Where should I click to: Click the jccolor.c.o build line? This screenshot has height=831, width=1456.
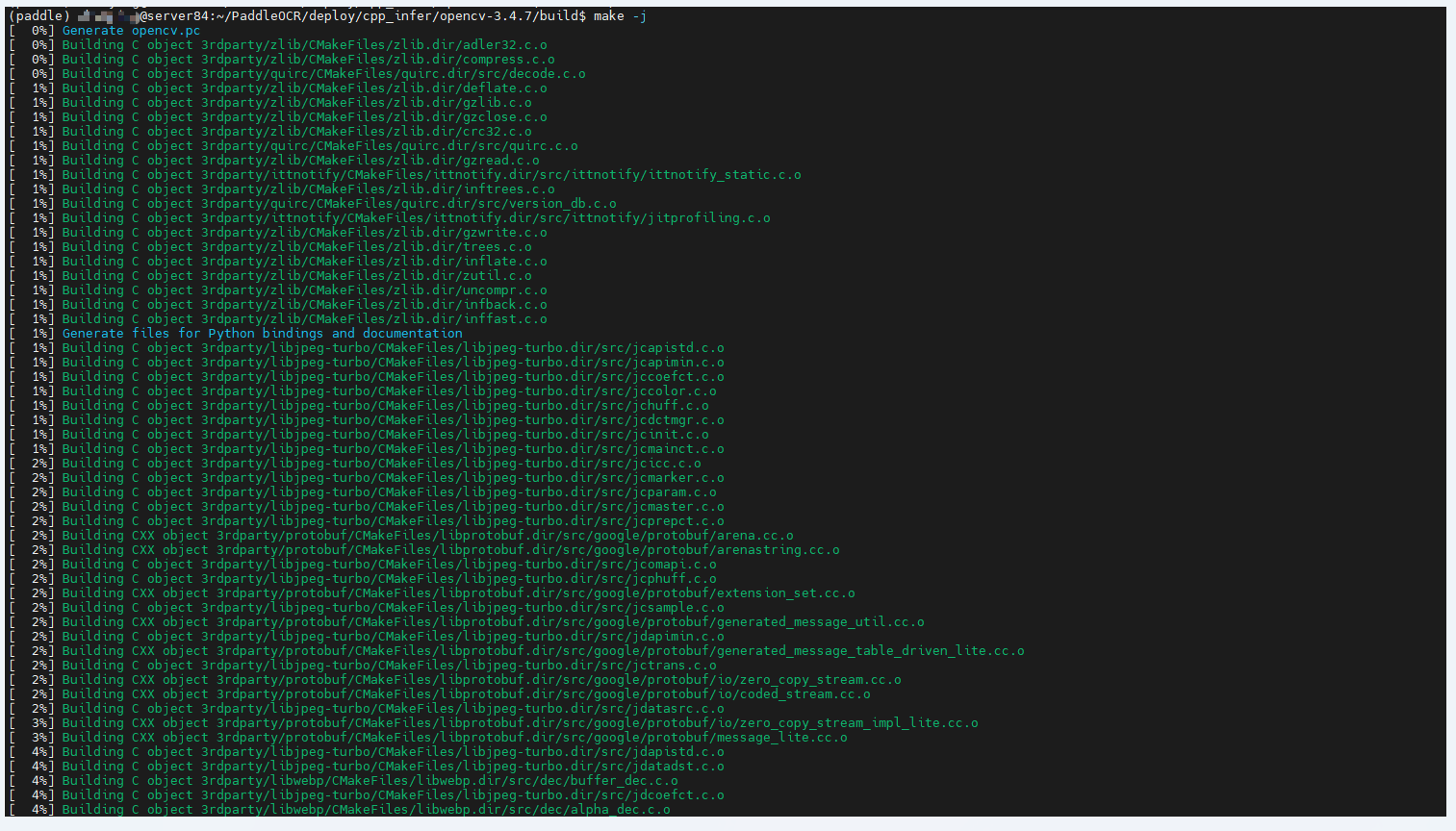[x=363, y=391]
